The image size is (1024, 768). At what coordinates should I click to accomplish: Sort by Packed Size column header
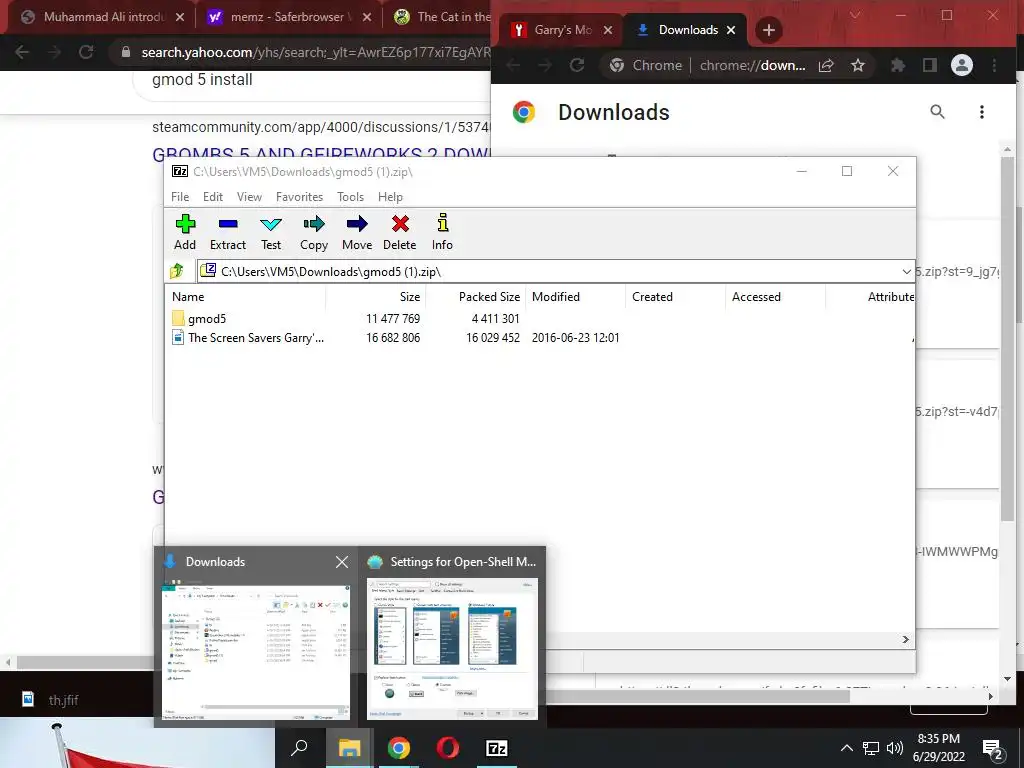coord(475,296)
